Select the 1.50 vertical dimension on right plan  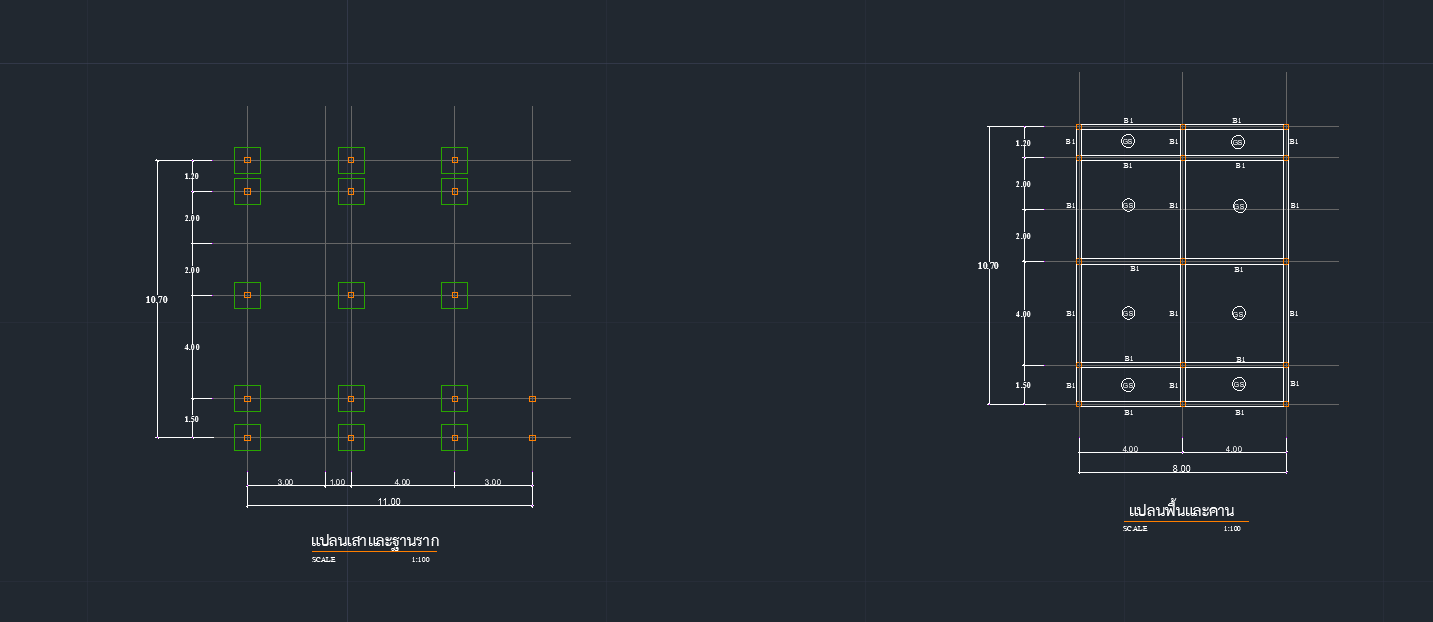click(1023, 385)
